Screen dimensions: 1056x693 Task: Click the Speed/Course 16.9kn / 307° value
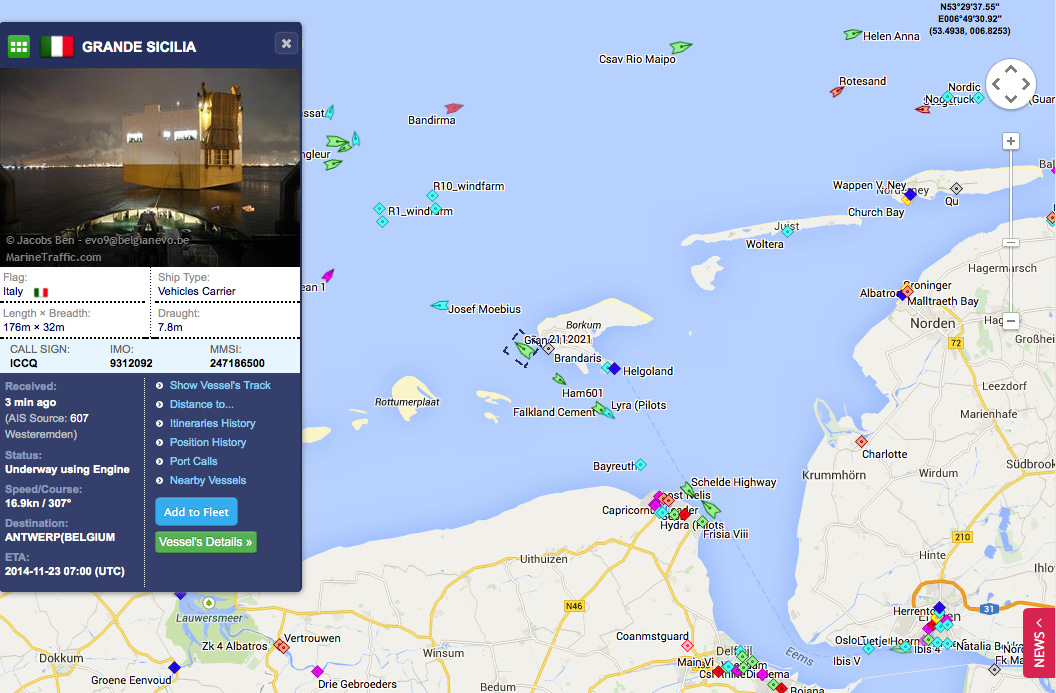pyautogui.click(x=38, y=503)
